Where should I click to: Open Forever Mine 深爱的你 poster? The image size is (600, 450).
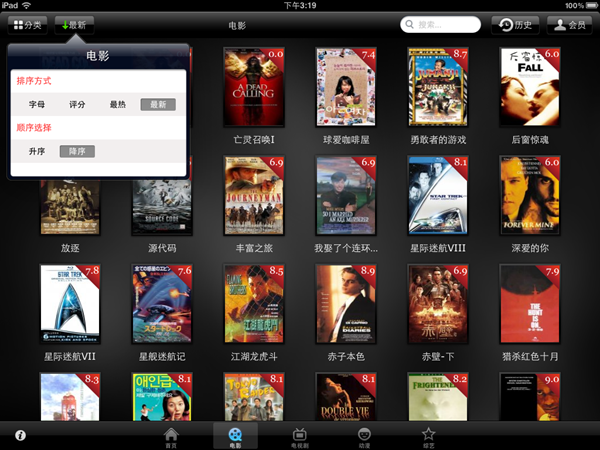tap(530, 195)
